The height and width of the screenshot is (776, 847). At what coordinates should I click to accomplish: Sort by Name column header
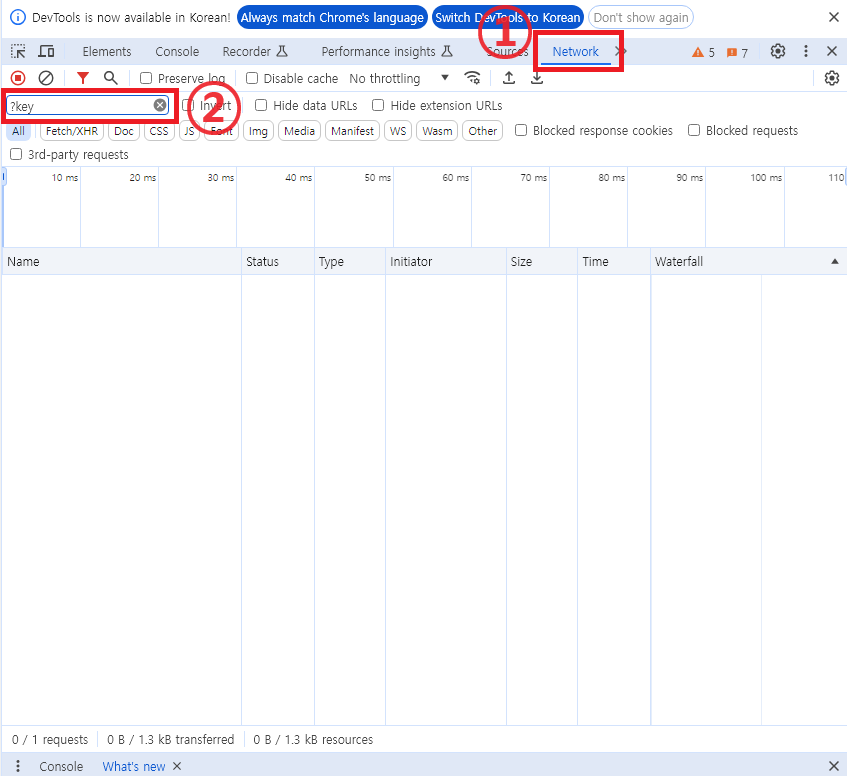[122, 261]
